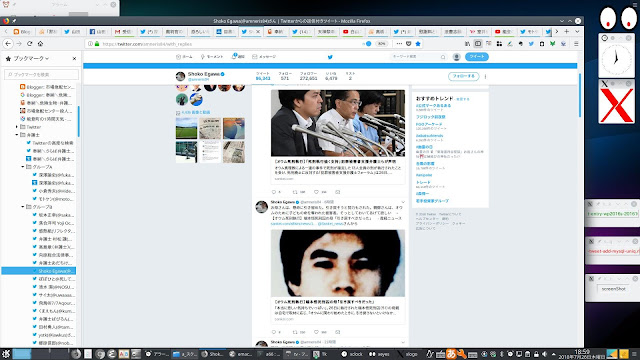Open the emacs taskbar entry
Viewport: 640px width, 360px height.
click(x=241, y=354)
